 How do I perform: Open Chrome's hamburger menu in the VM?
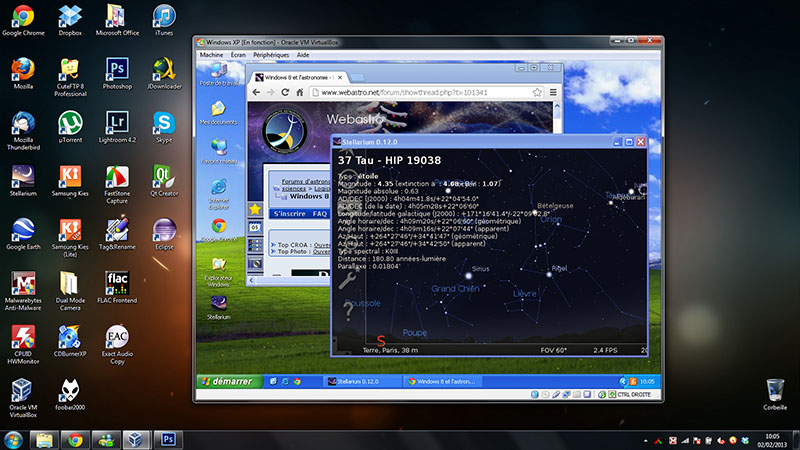coord(553,92)
